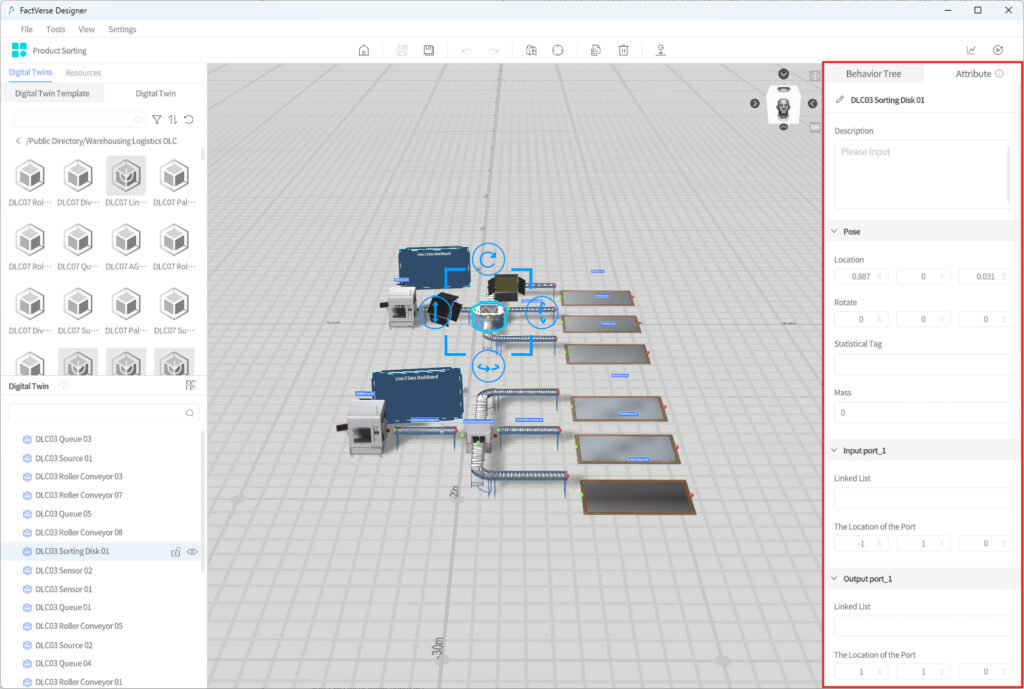Open the statistics chart icon at top right
The height and width of the screenshot is (689, 1024).
click(x=971, y=50)
